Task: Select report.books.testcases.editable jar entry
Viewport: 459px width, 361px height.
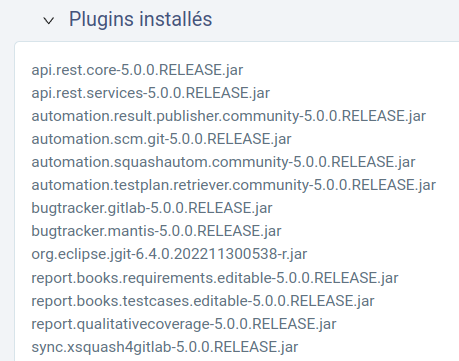Action: (x=203, y=301)
